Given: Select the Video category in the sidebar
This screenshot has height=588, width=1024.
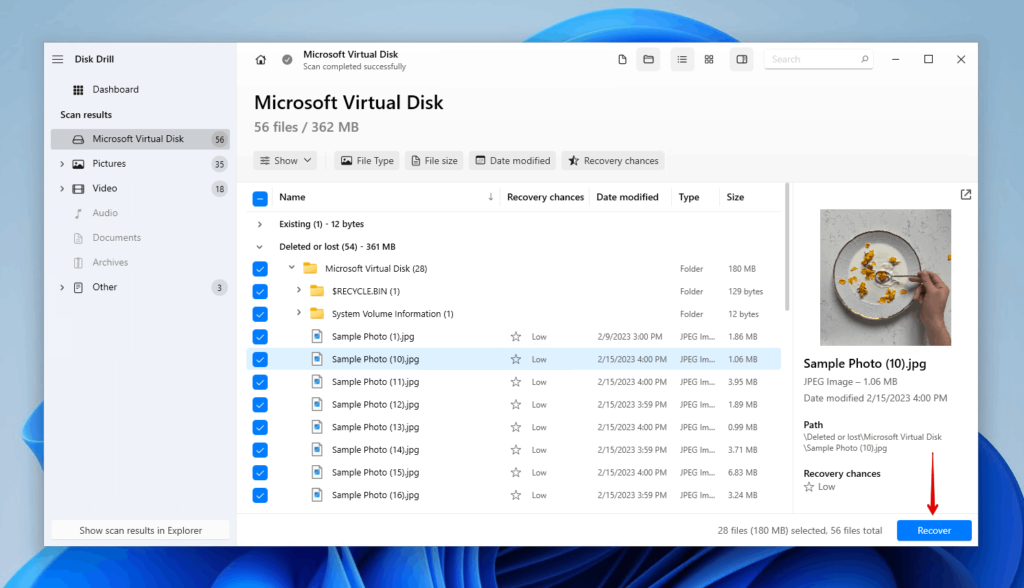Looking at the screenshot, I should (105, 188).
